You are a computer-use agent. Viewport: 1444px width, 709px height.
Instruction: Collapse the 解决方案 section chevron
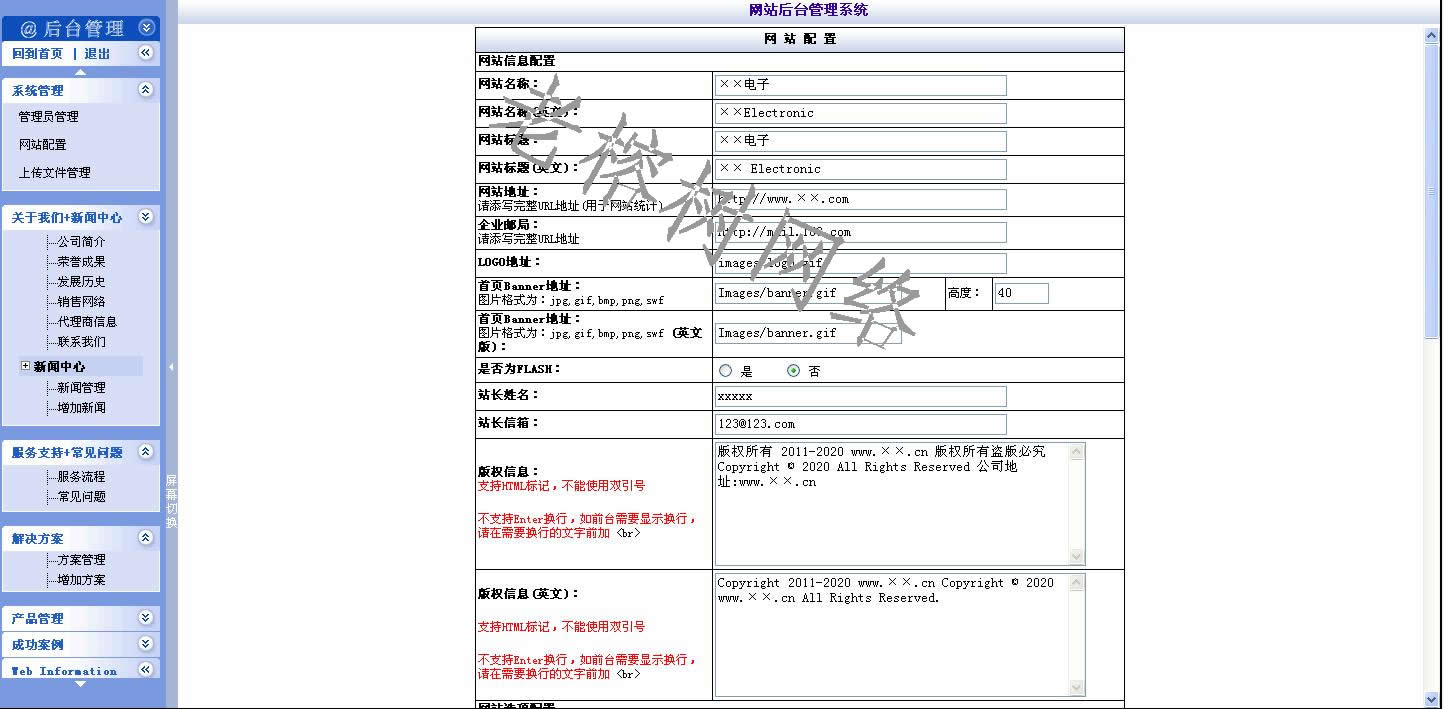click(146, 538)
